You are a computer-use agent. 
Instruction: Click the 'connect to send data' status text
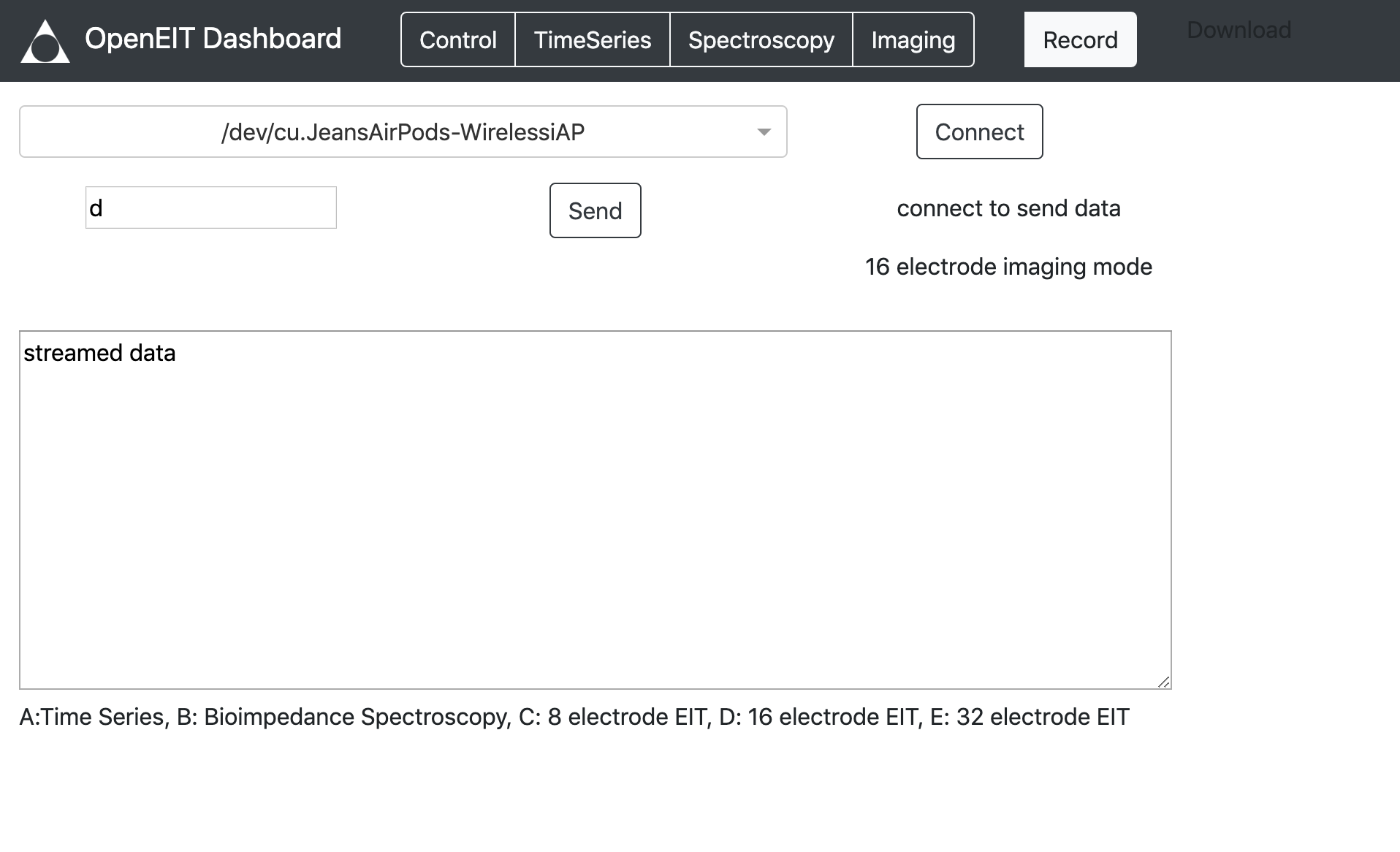click(1009, 208)
